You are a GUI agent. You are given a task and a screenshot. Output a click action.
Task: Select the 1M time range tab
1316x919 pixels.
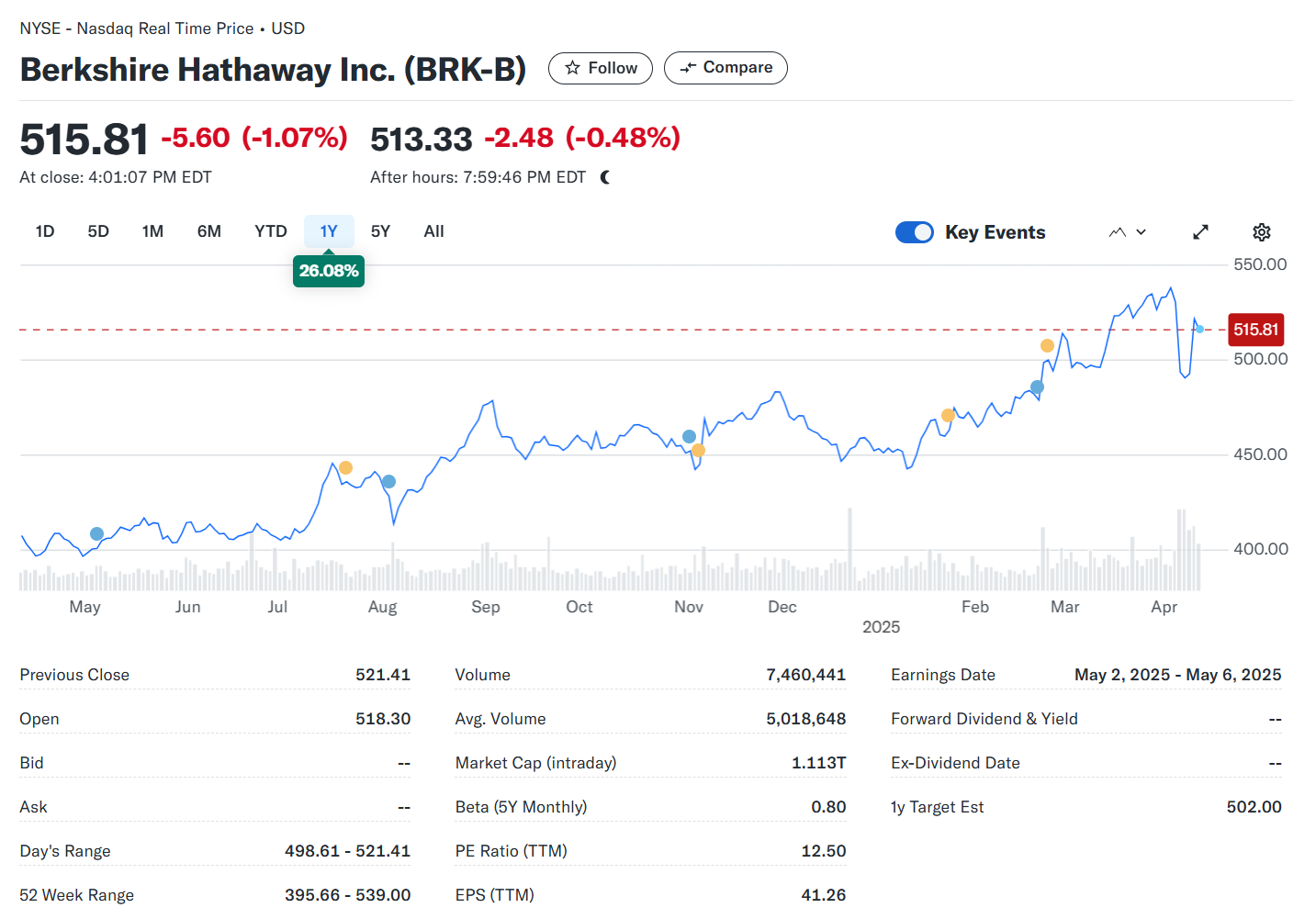coord(152,231)
